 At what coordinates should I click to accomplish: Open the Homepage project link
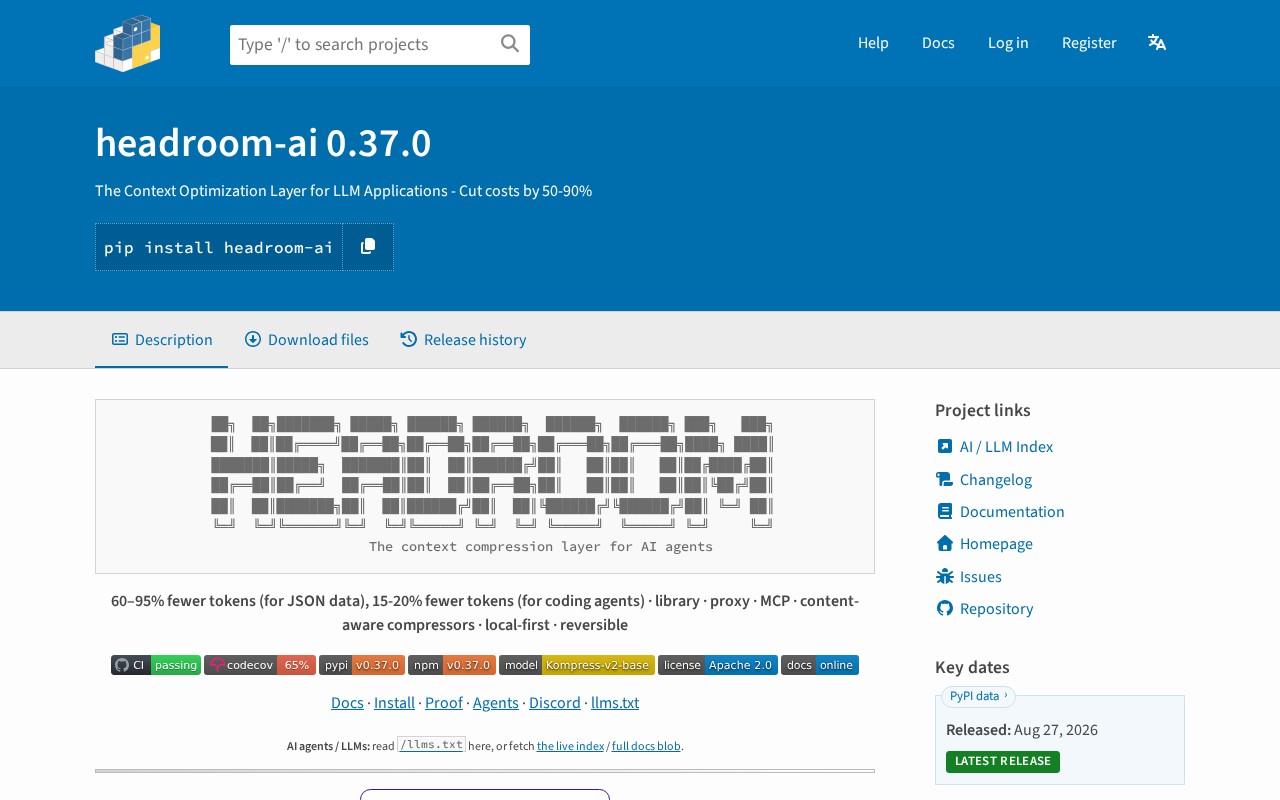click(996, 544)
